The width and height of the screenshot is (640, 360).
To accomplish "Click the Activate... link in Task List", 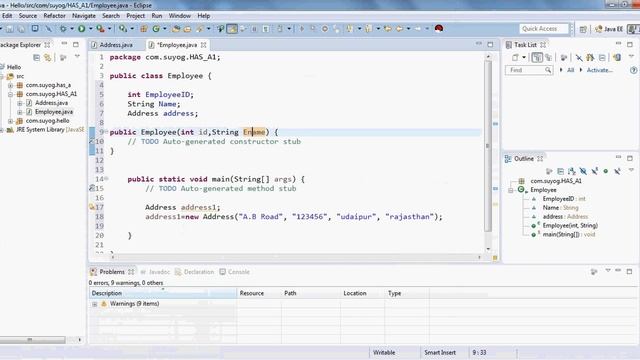I will pyautogui.click(x=599, y=70).
